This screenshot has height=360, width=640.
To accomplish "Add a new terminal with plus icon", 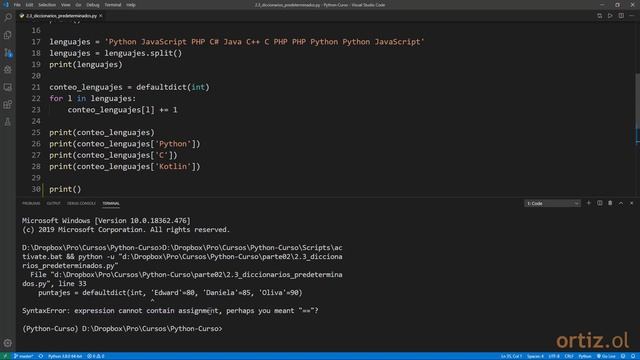I will click(x=589, y=203).
